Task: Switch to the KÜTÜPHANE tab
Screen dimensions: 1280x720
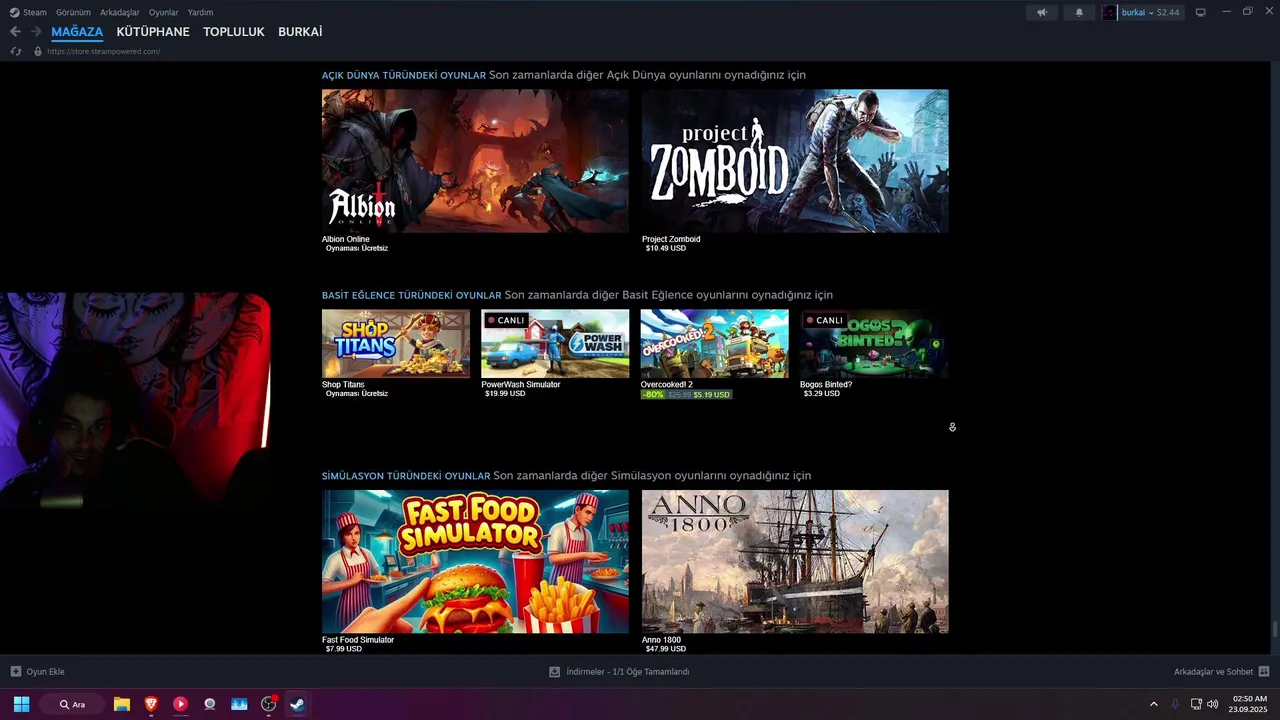Action: (x=153, y=32)
